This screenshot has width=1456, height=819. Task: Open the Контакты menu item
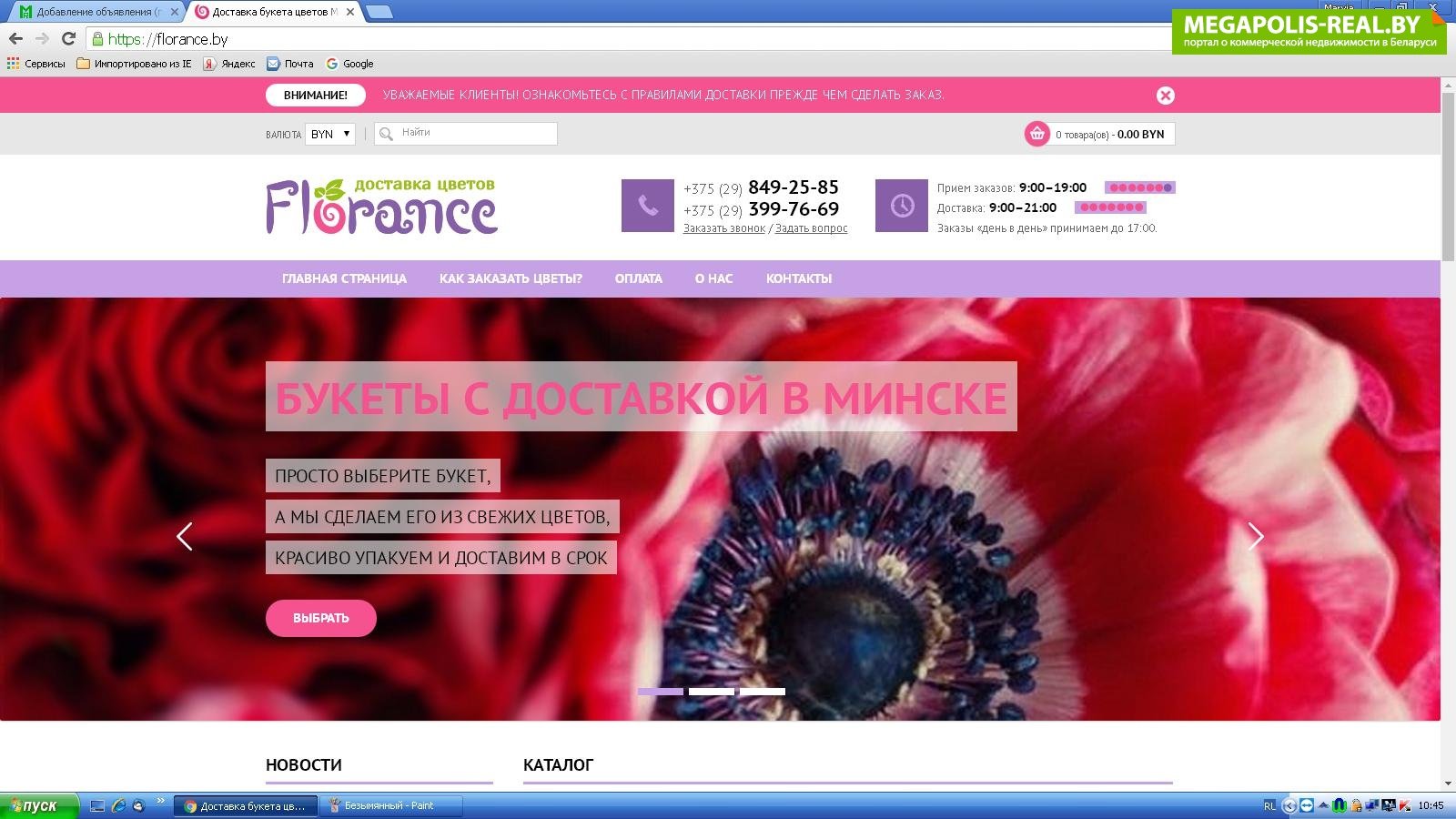click(798, 278)
